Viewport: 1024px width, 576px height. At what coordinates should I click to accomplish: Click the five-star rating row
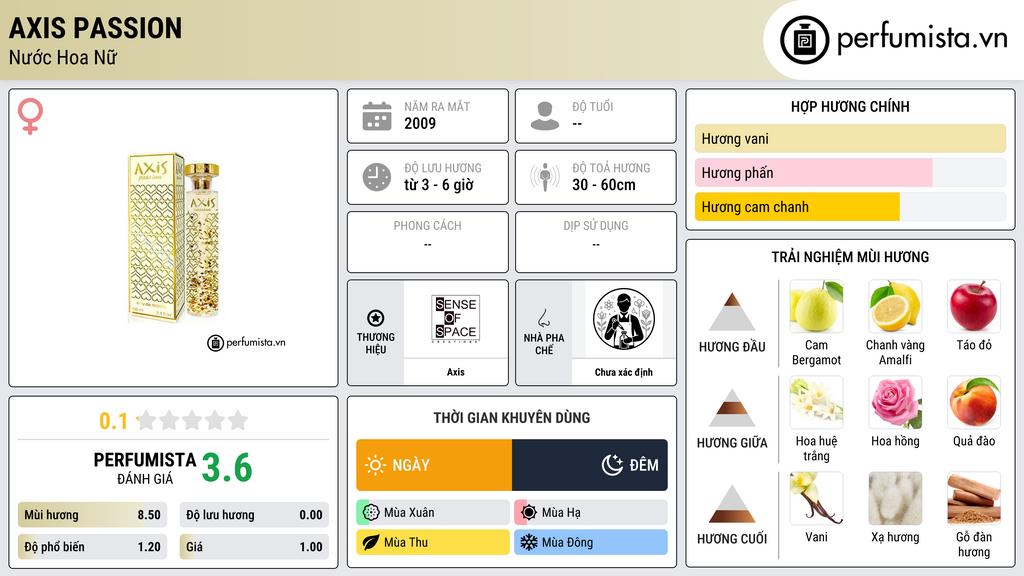pos(192,420)
